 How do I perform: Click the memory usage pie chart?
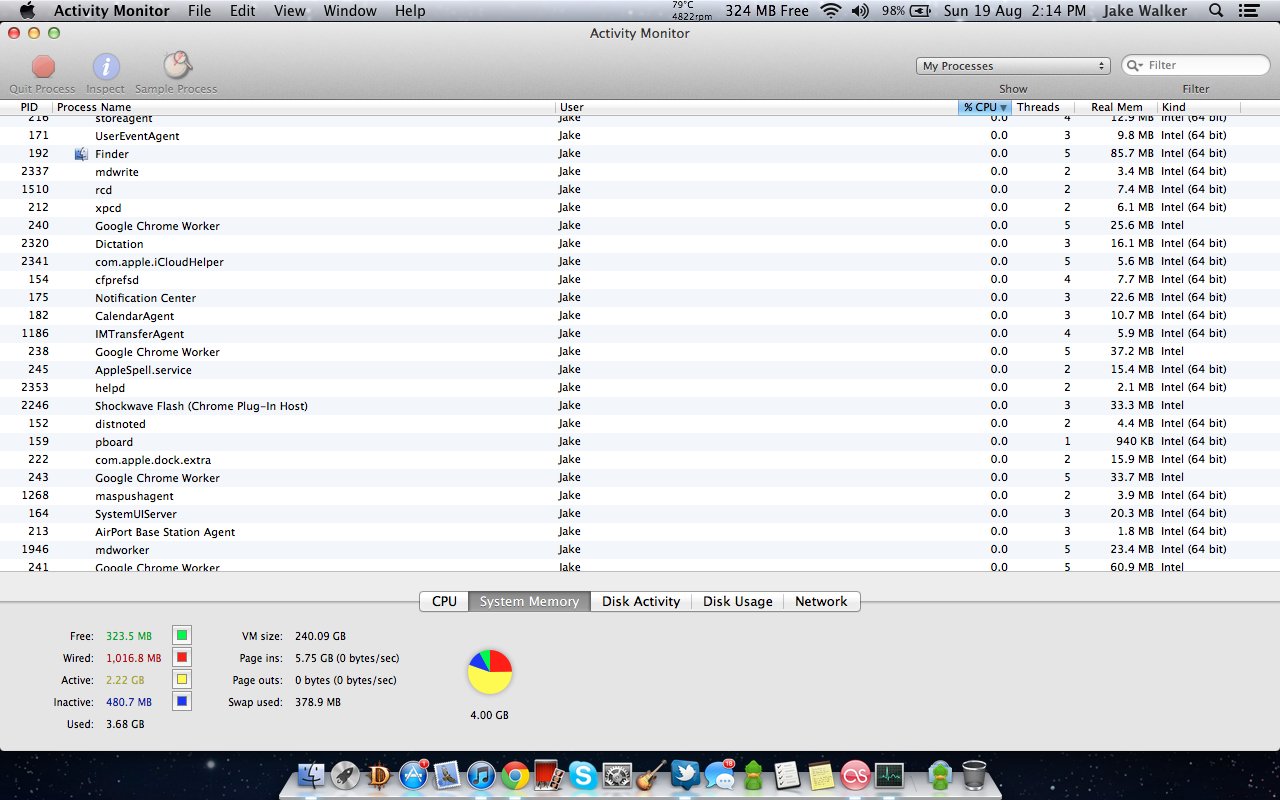(489, 672)
